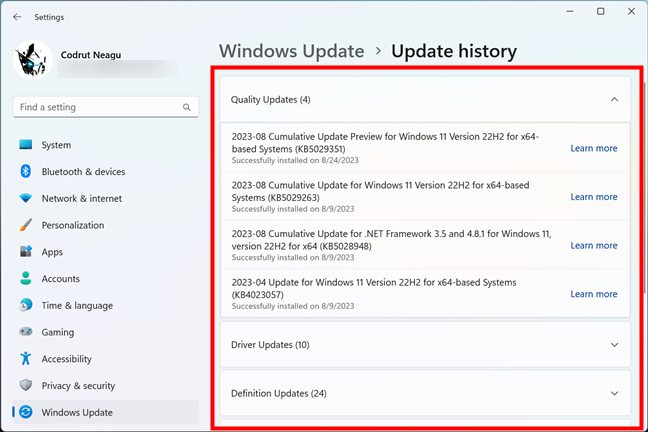This screenshot has width=648, height=432.
Task: Minimize the Settings window
Action: (x=570, y=12)
